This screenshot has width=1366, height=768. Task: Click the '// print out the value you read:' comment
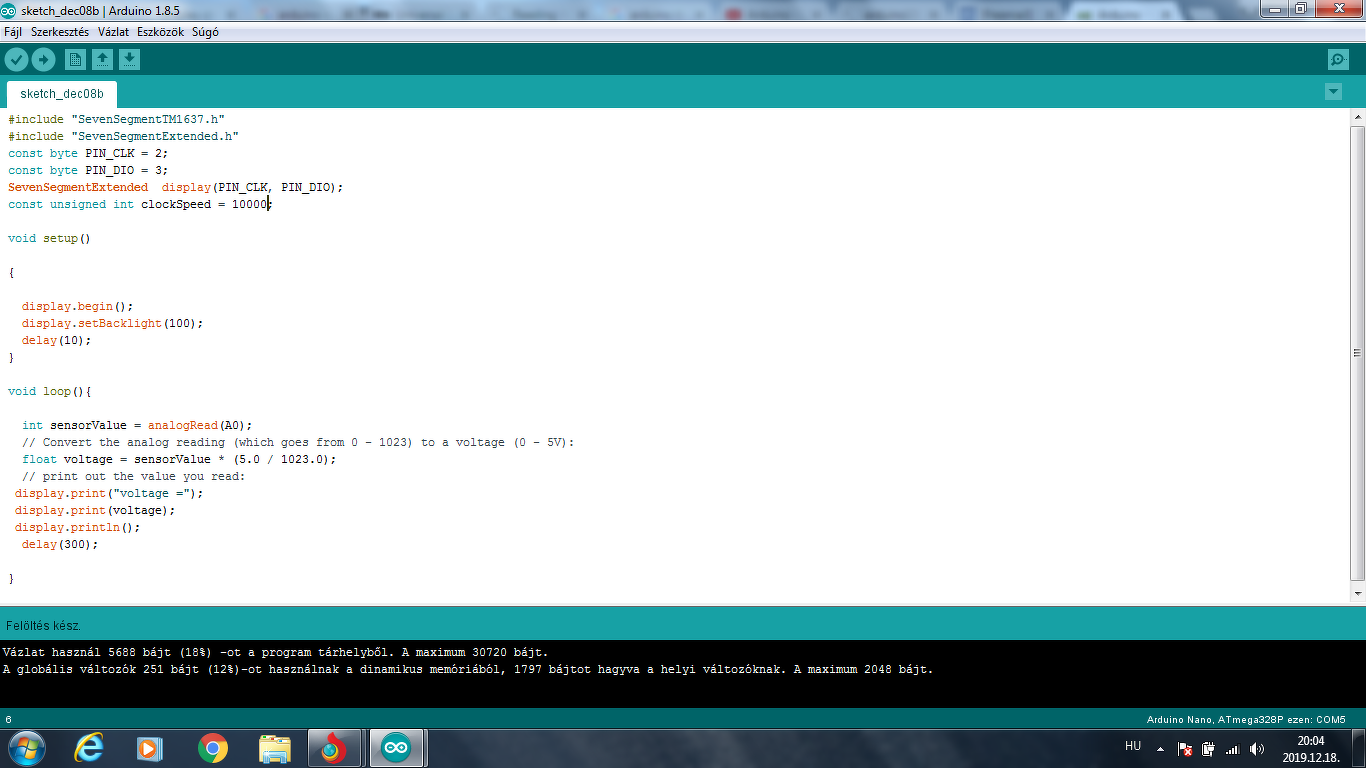point(133,476)
